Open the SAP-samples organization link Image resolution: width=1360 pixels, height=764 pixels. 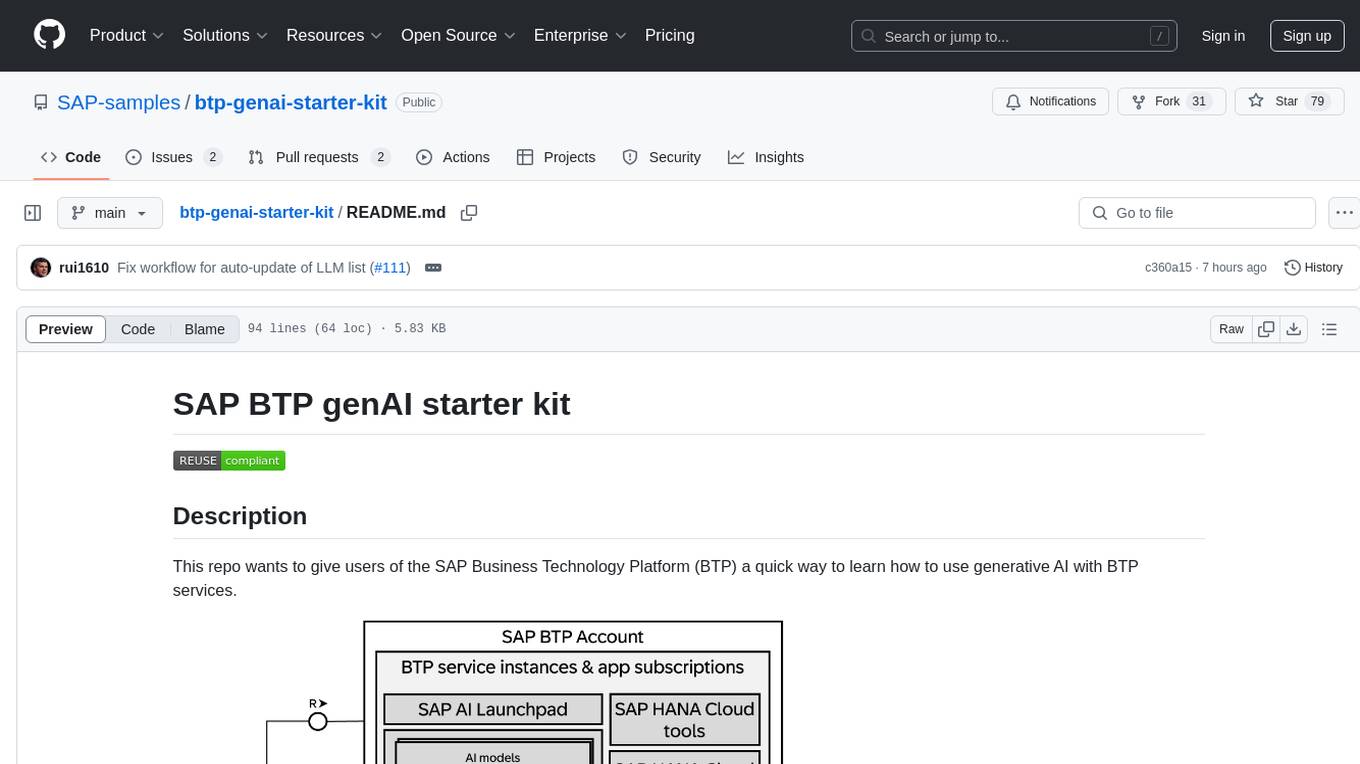(x=118, y=102)
